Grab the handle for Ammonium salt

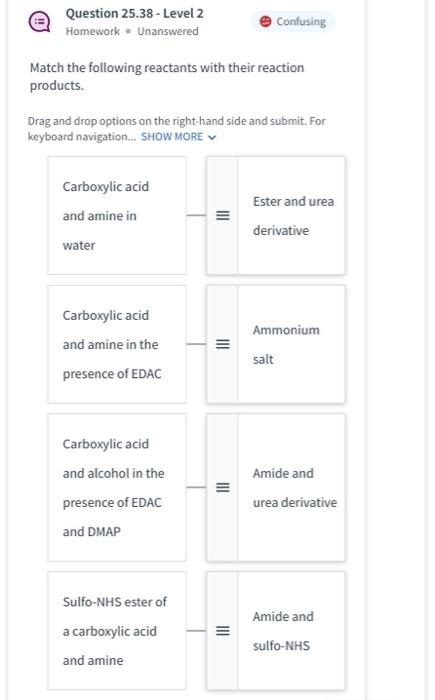click(223, 344)
